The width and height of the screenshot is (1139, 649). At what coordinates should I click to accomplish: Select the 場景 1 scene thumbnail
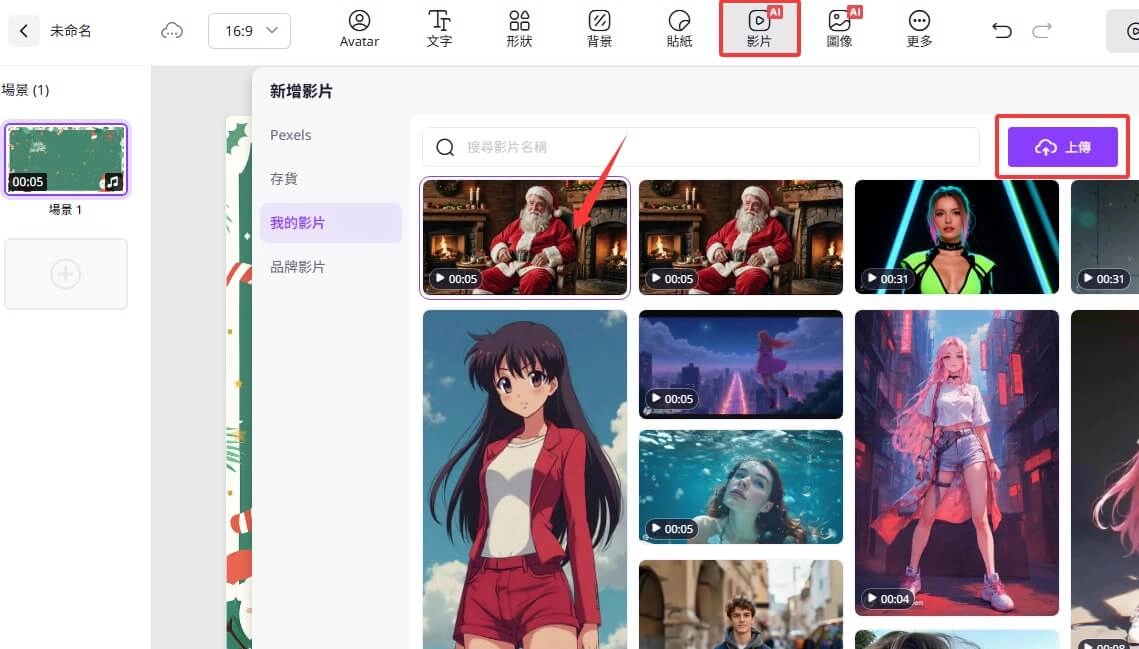[66, 160]
